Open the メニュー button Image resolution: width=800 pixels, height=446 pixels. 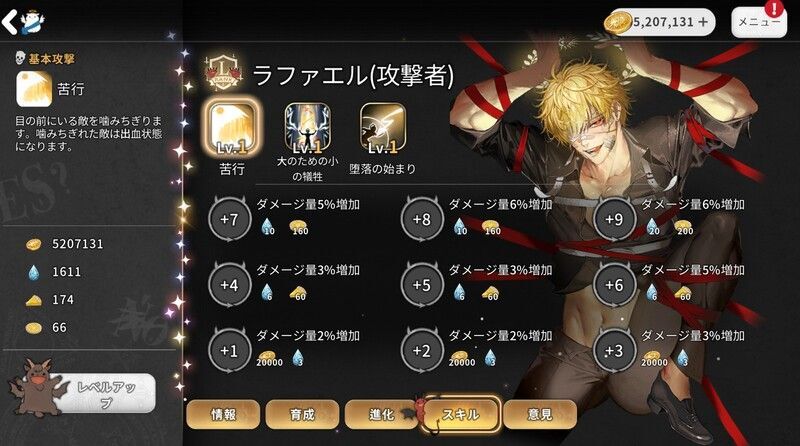click(759, 22)
